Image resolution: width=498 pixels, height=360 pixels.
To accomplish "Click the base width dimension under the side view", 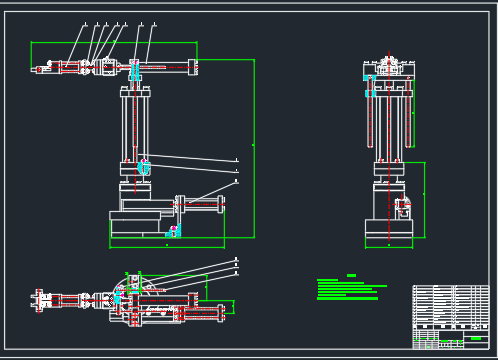I will (x=389, y=247).
